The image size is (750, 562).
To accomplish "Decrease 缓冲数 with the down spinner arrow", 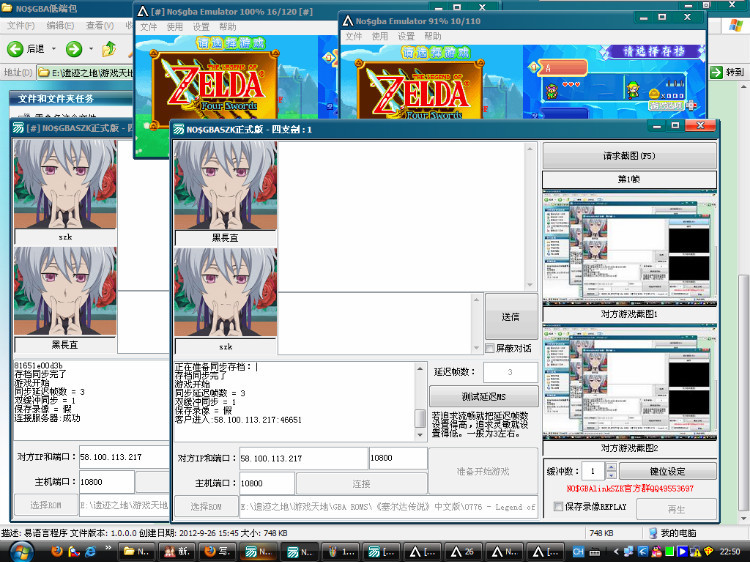I will point(611,475).
